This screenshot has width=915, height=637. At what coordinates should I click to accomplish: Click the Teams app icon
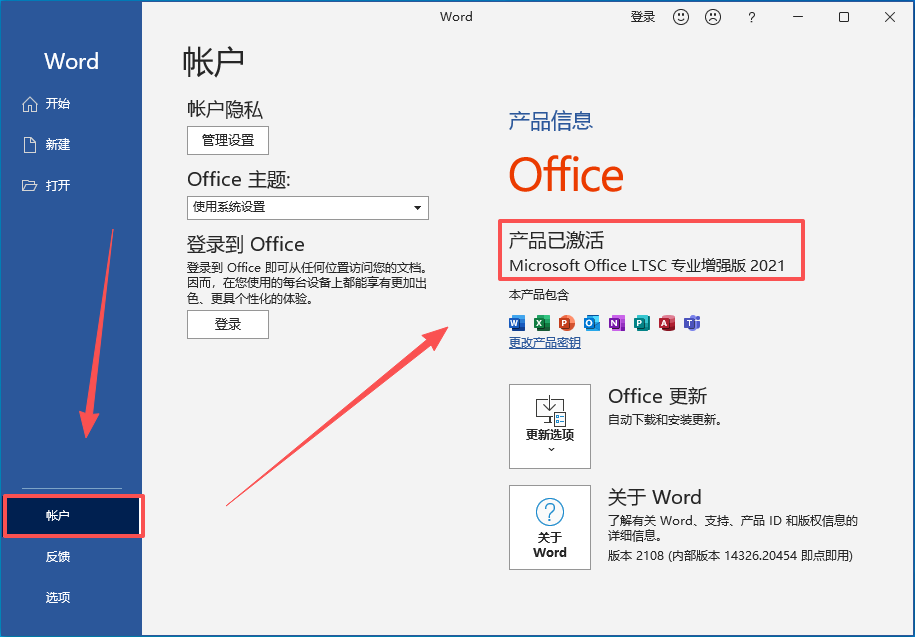point(692,323)
